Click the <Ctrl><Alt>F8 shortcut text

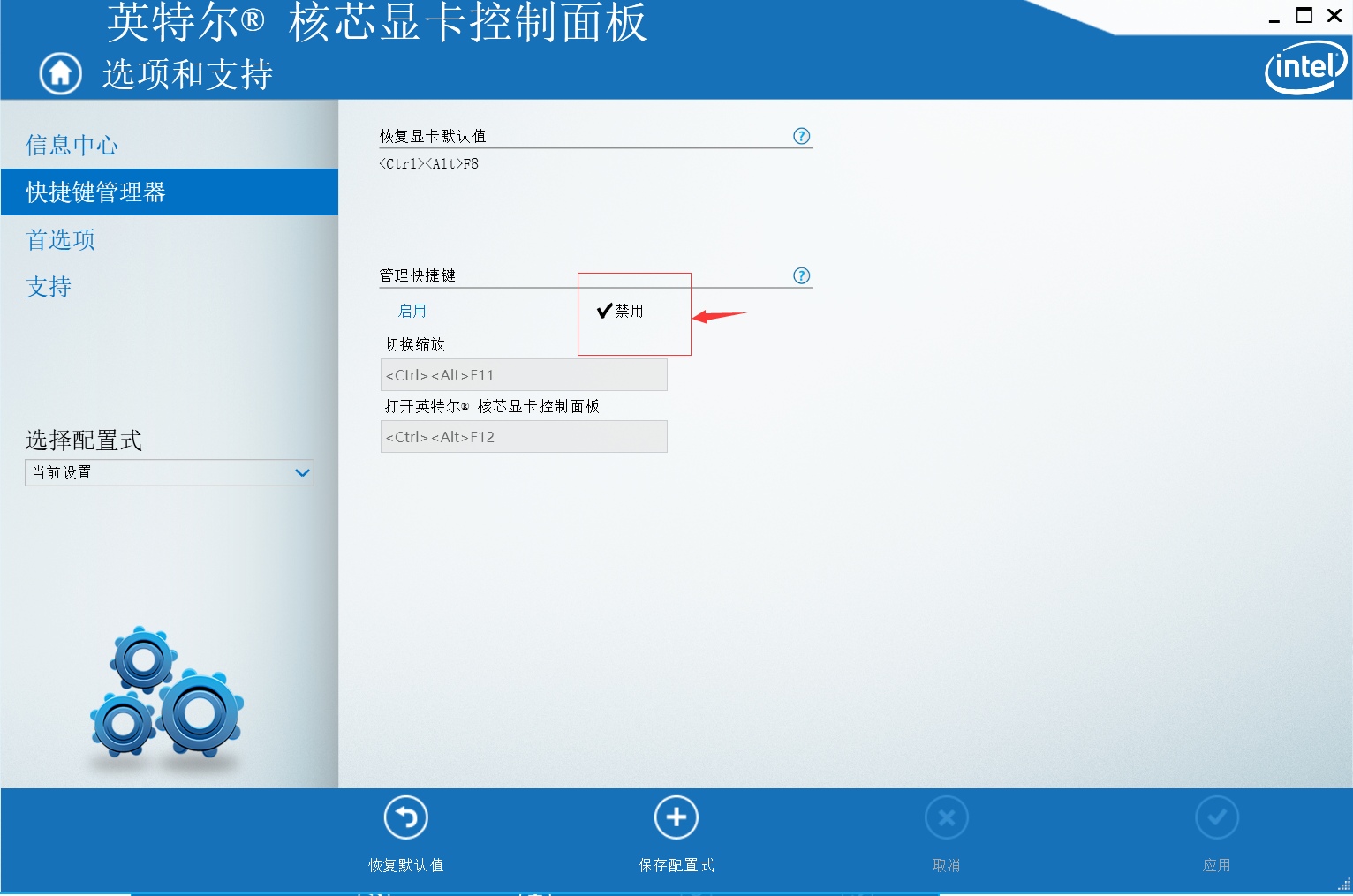[x=429, y=164]
